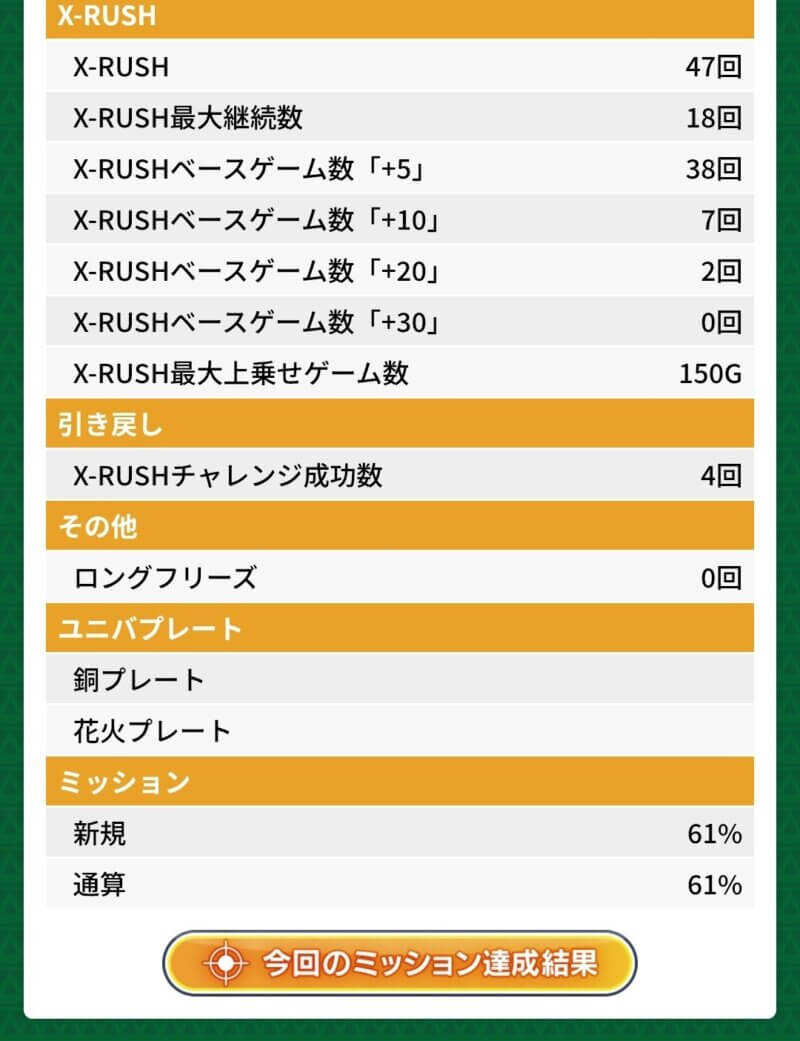Tap the ロングフリーズ row
800x1041 pixels.
click(x=400, y=577)
